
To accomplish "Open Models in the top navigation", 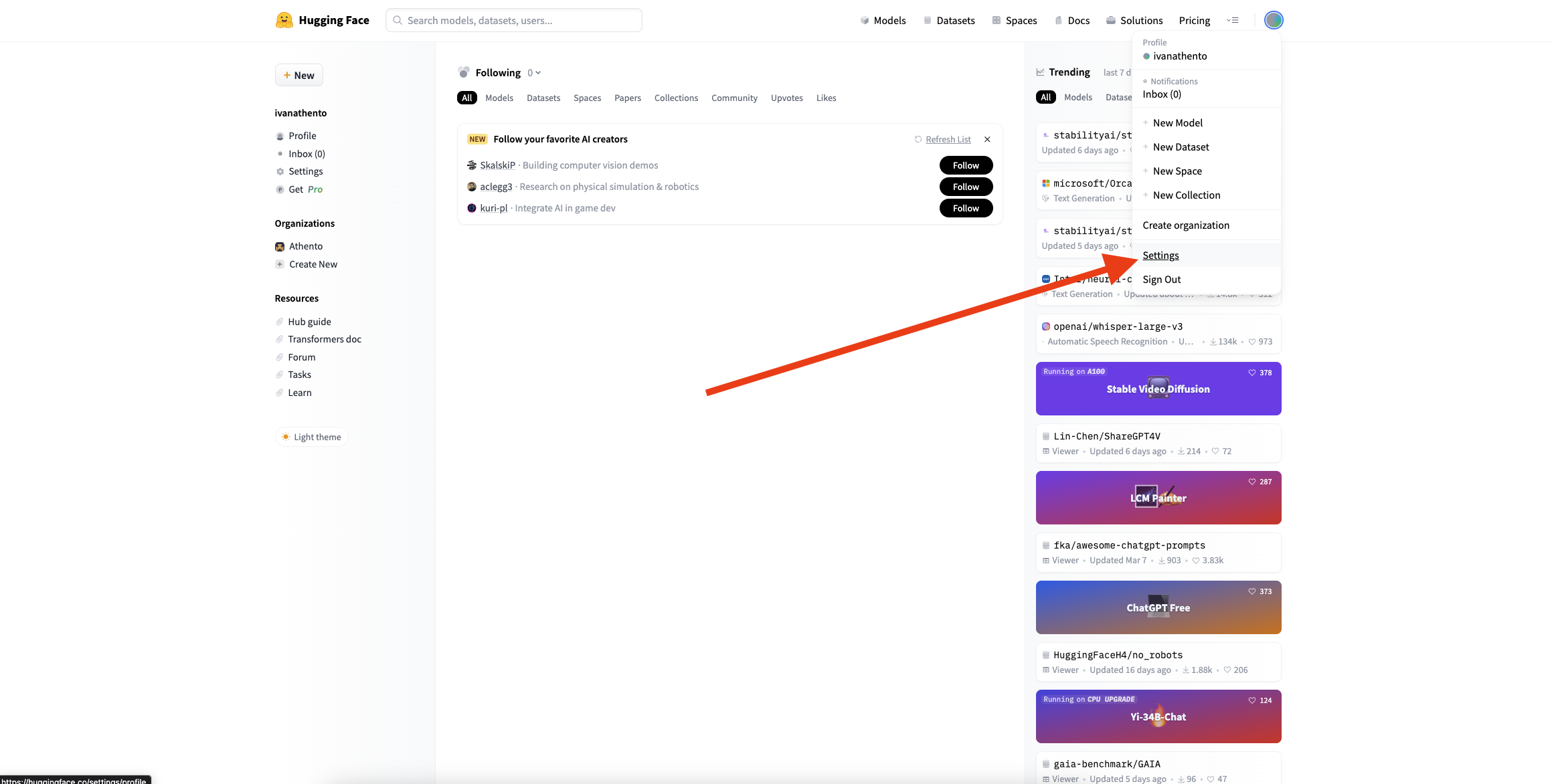I will click(883, 20).
